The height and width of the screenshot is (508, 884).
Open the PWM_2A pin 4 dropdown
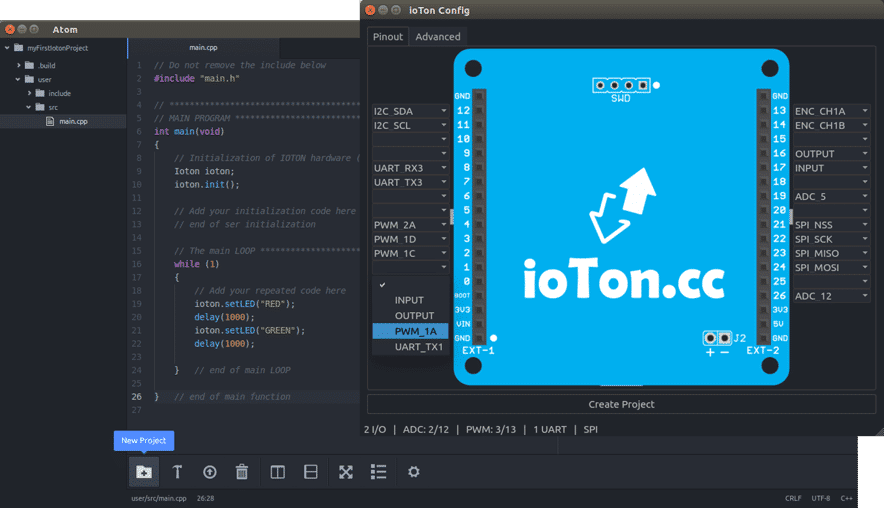[410, 225]
